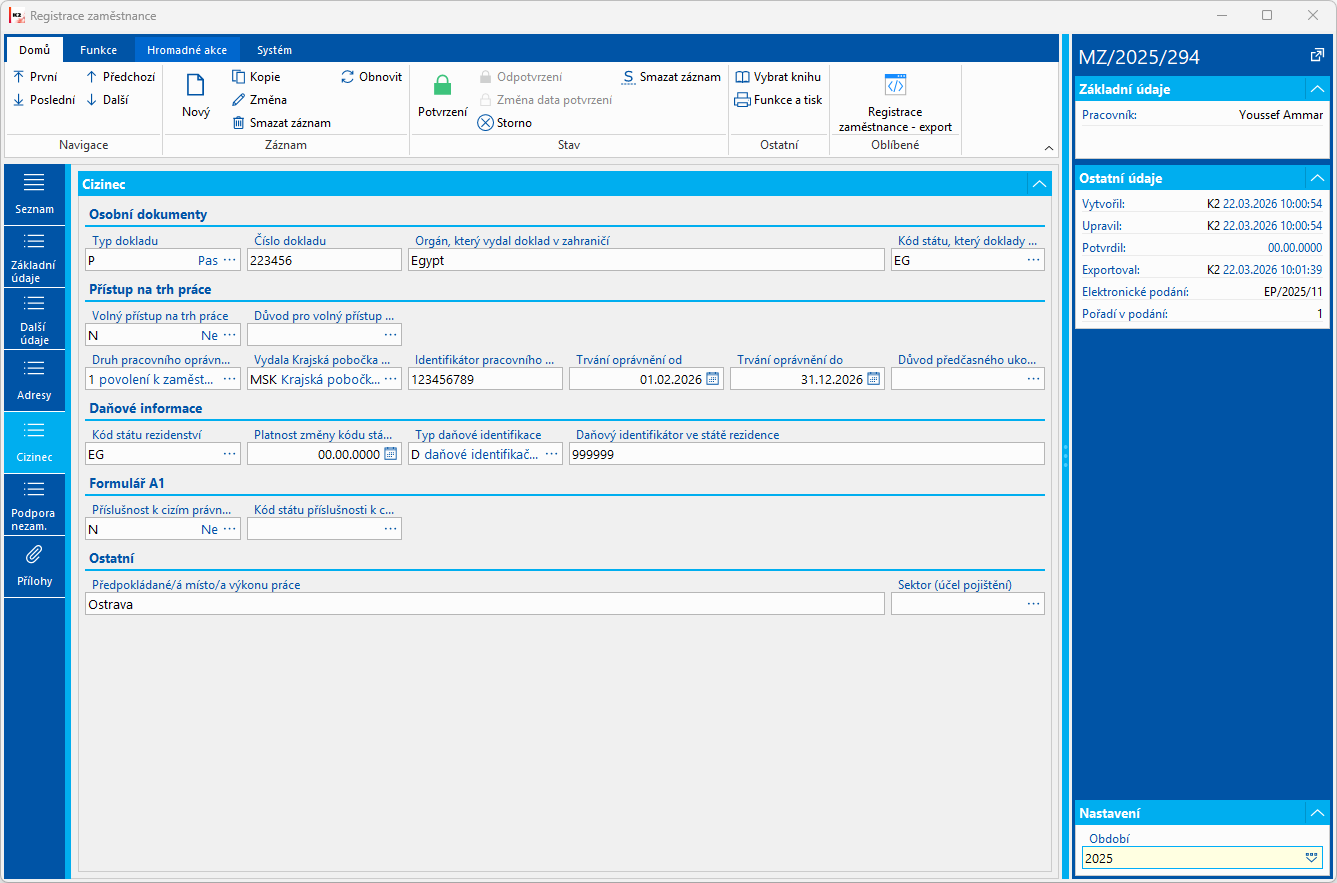
Task: Select the Cizinec sidebar section
Action: point(34,443)
